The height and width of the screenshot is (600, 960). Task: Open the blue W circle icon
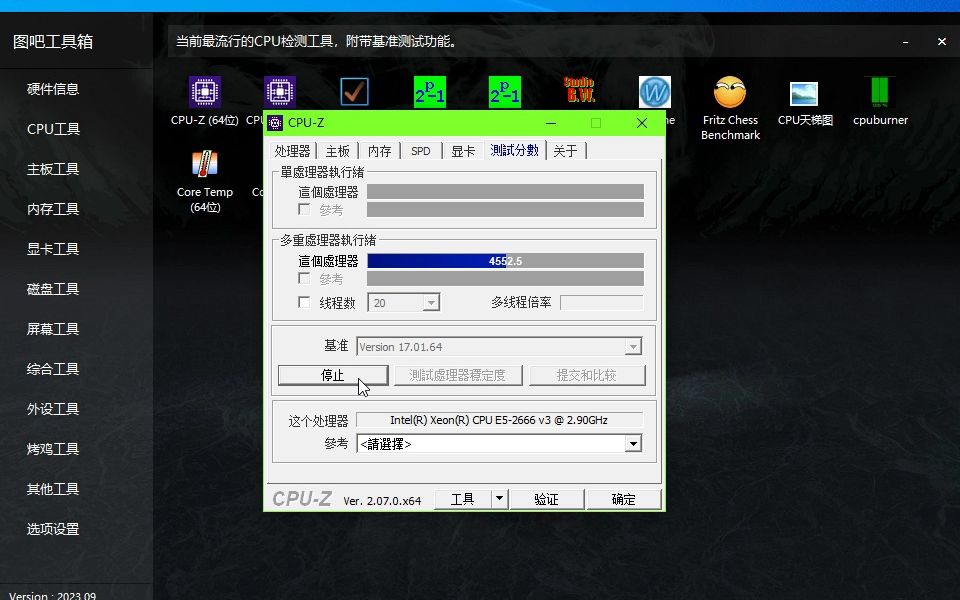[654, 92]
